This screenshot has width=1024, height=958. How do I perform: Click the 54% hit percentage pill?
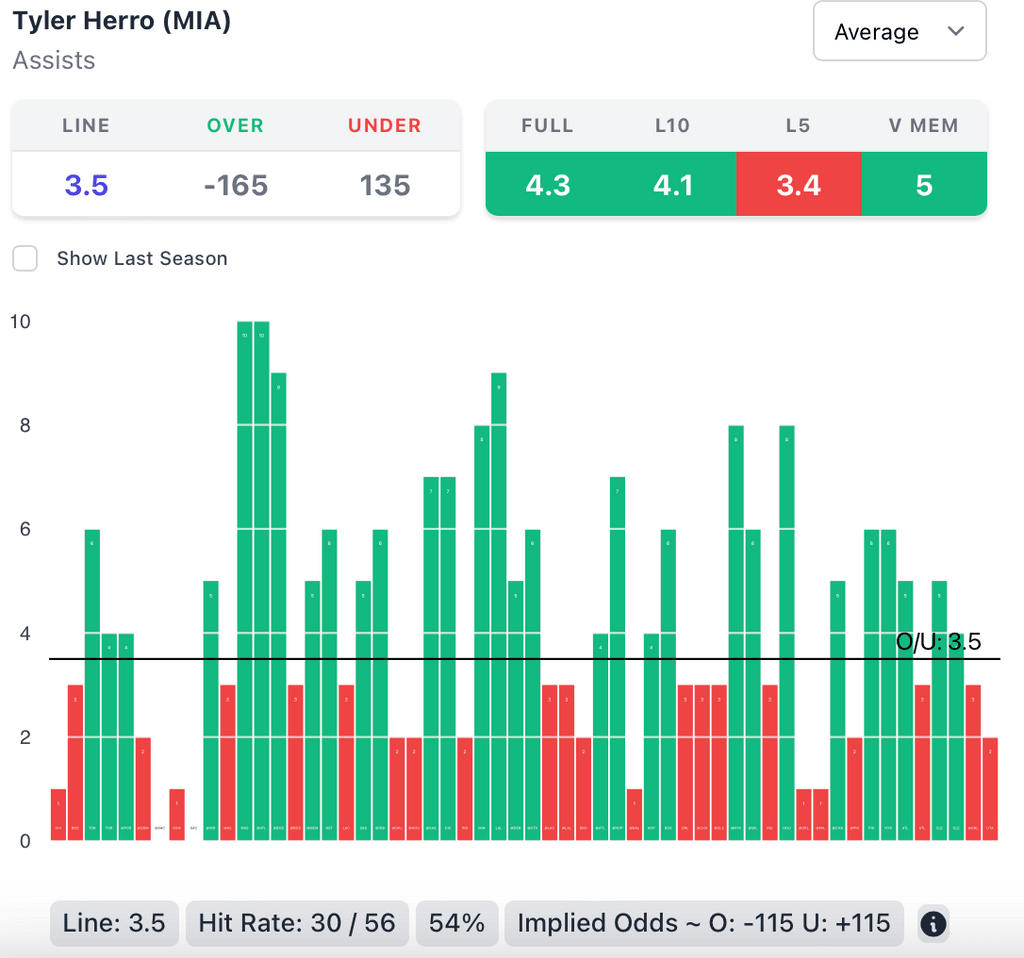(x=457, y=923)
